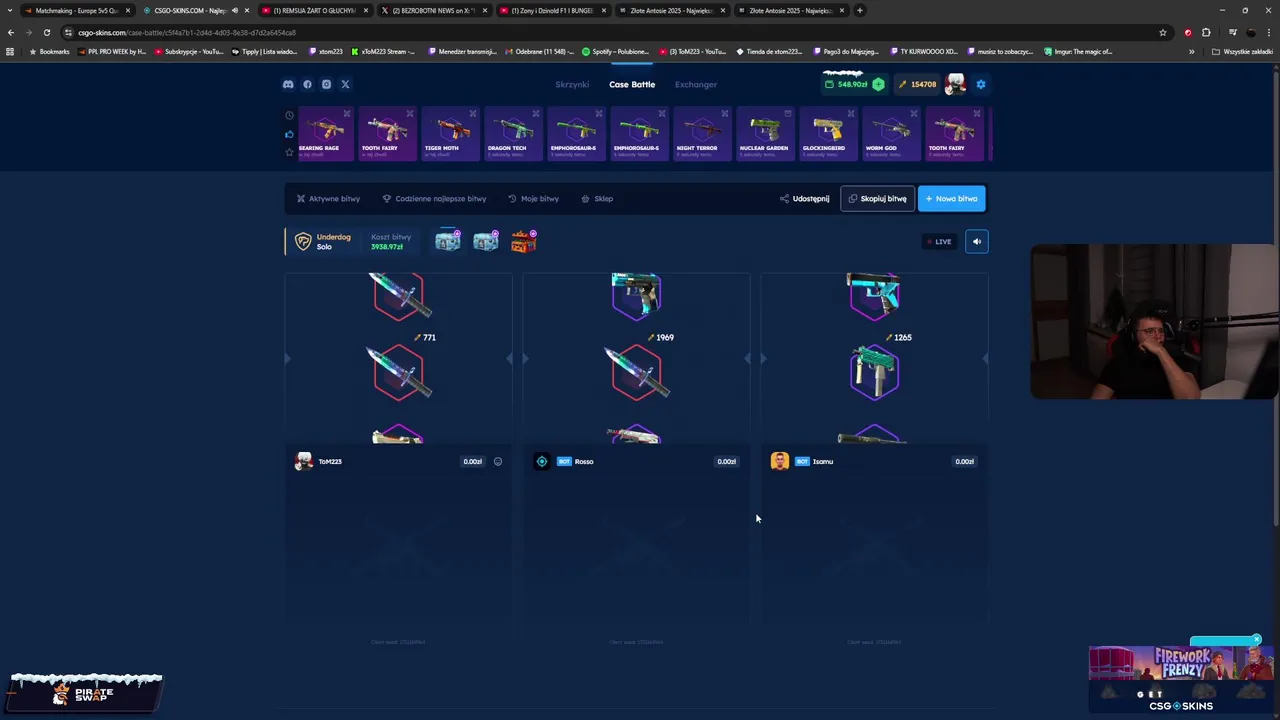Click the Nuclear Garden drop card
This screenshot has width=1280, height=720.
[764, 133]
